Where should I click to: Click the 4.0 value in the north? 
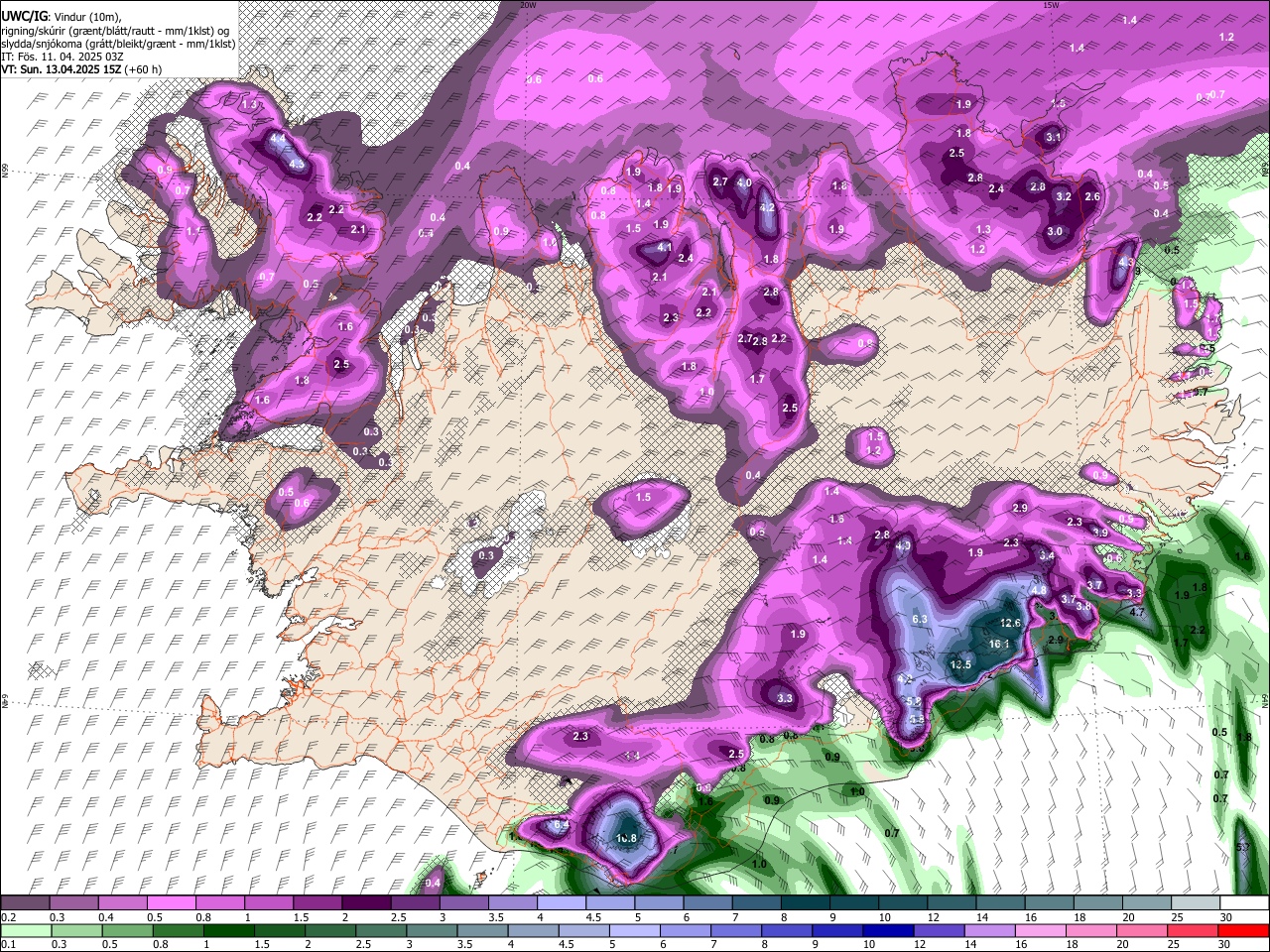743,183
